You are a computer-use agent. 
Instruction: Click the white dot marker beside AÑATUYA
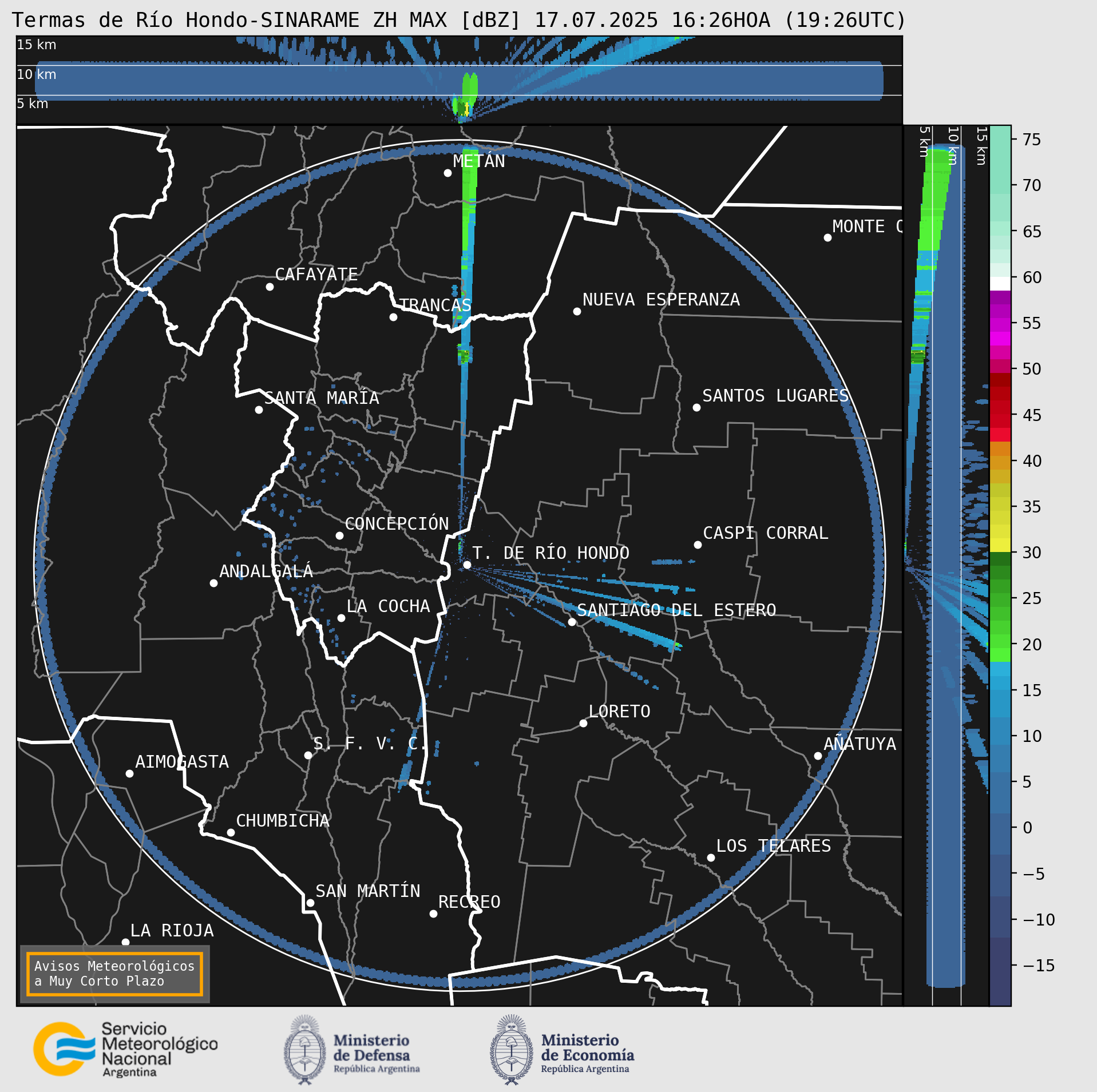point(818,756)
